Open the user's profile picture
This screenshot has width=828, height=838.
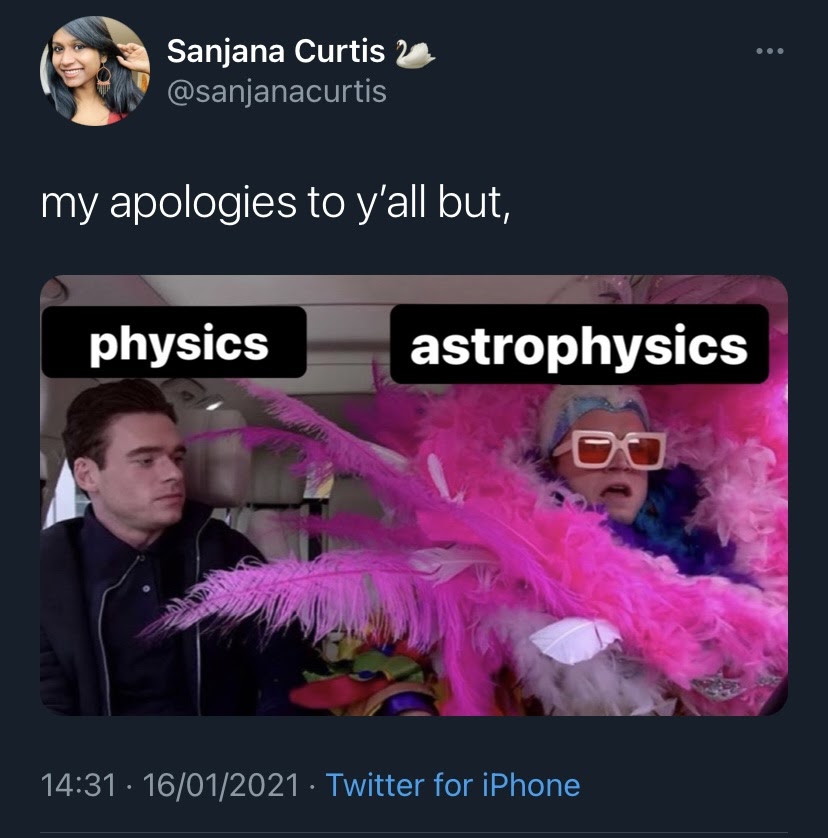(x=95, y=71)
